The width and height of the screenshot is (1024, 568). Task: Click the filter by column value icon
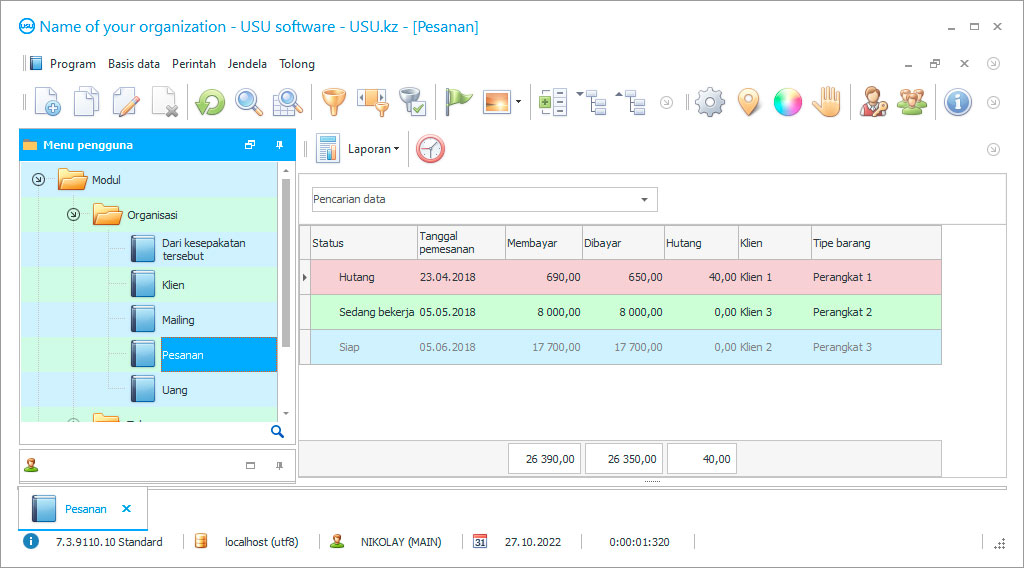pyautogui.click(x=373, y=103)
